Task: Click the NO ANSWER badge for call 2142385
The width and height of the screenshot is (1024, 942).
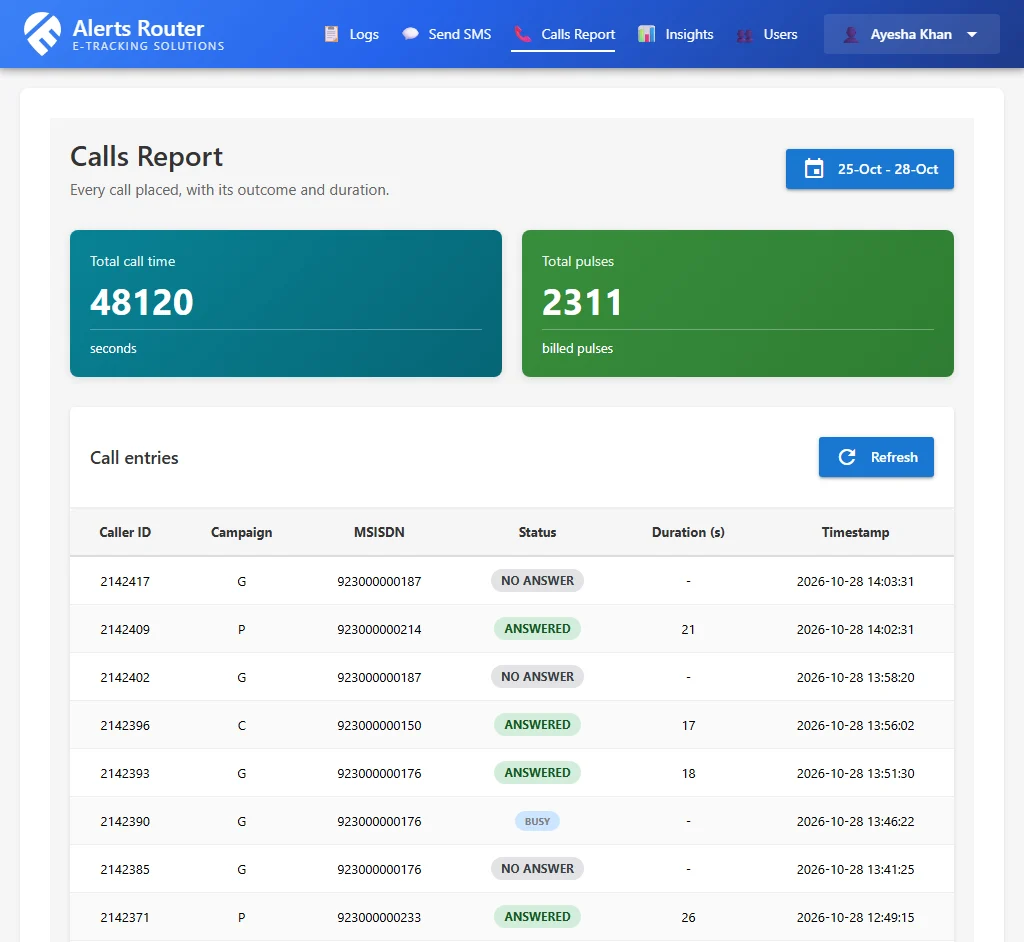Action: coord(537,868)
